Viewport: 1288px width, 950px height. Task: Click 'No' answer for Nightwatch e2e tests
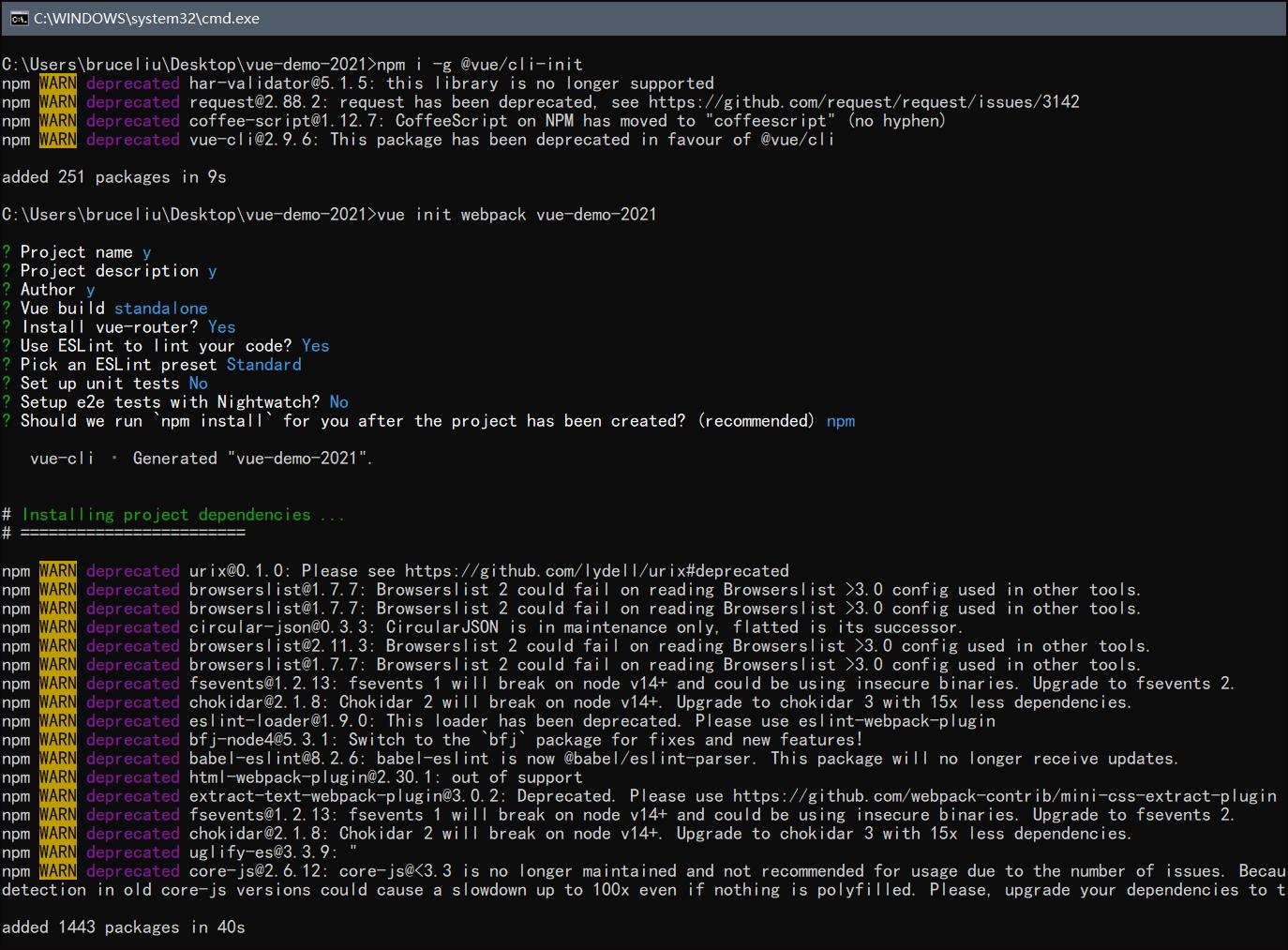point(339,402)
